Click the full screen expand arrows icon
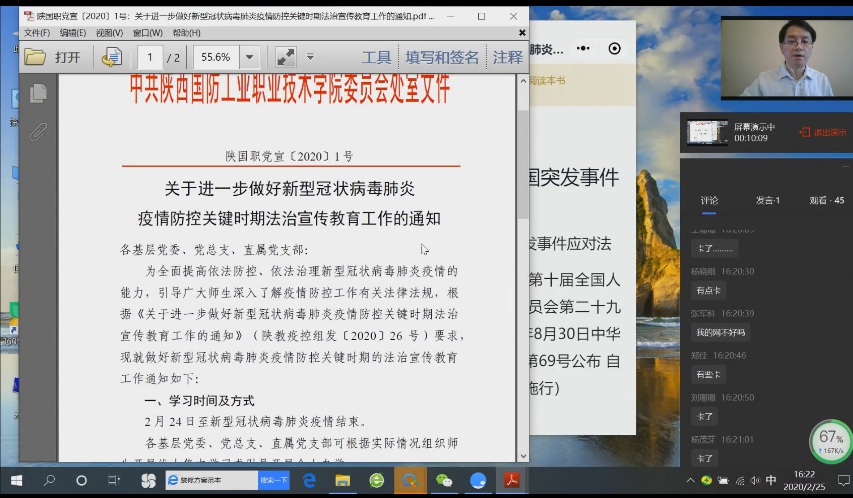The image size is (853, 498). (285, 57)
